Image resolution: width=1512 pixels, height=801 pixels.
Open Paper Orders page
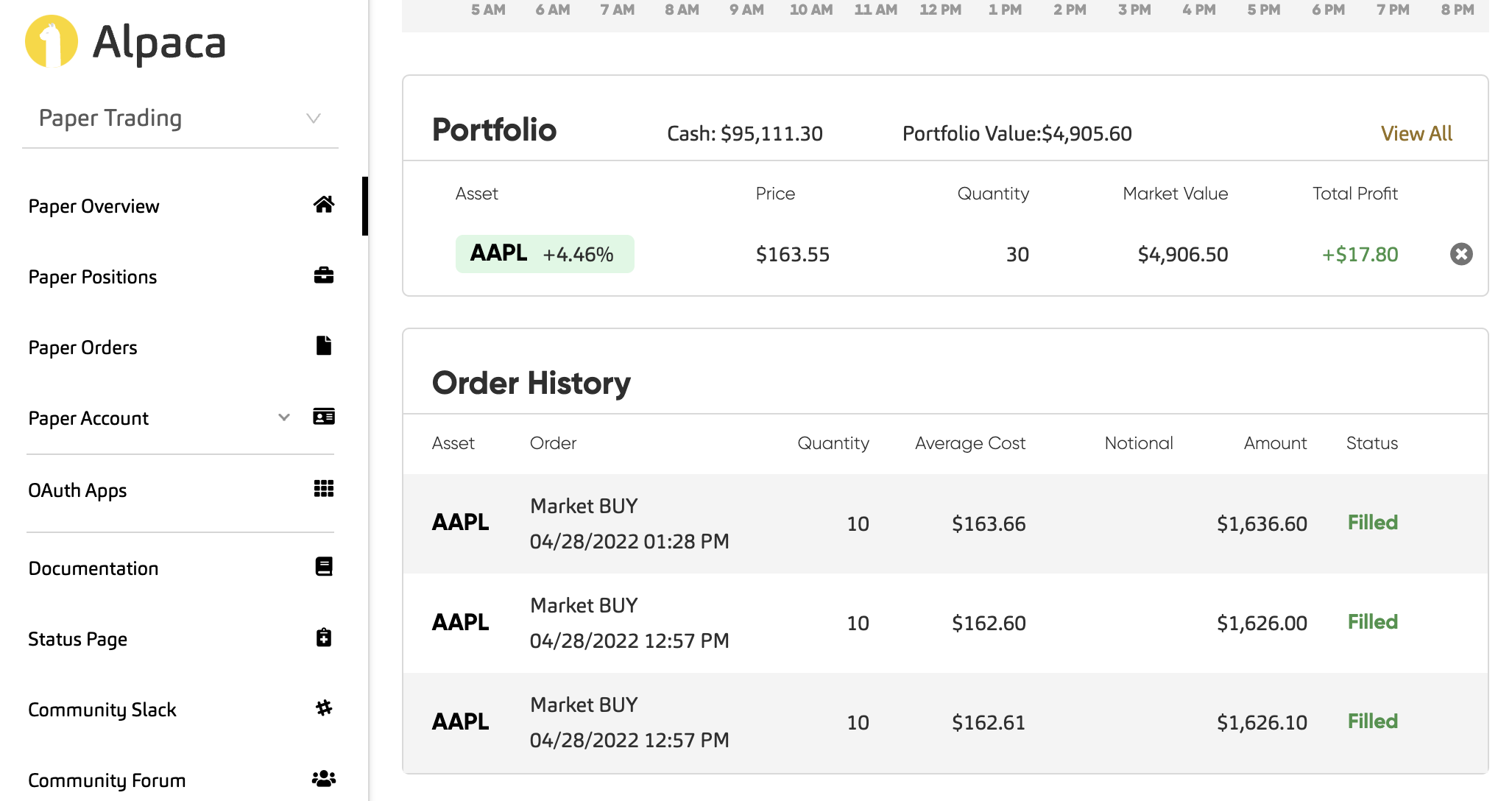point(82,347)
